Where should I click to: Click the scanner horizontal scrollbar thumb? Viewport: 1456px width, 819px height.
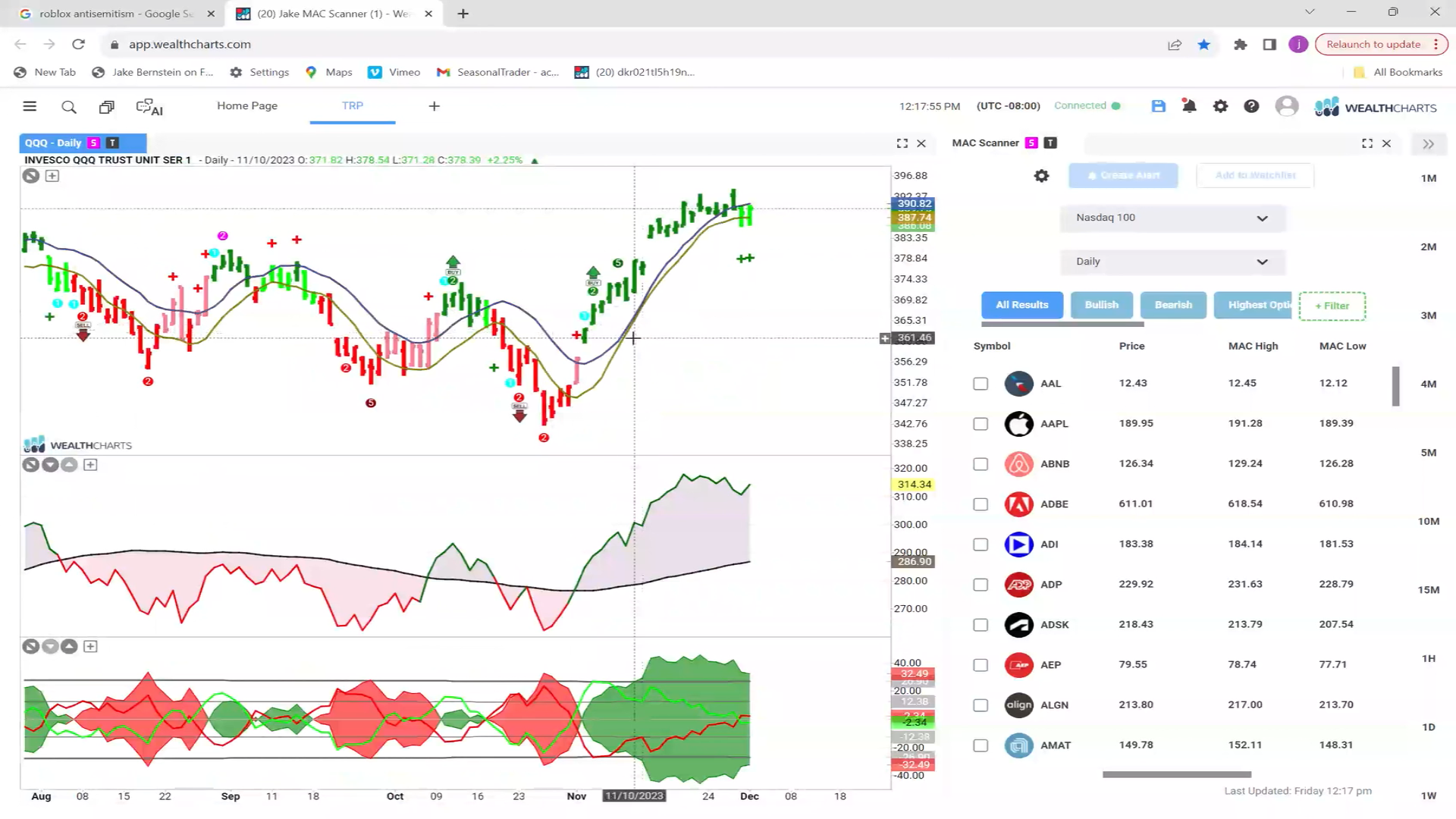(1177, 775)
